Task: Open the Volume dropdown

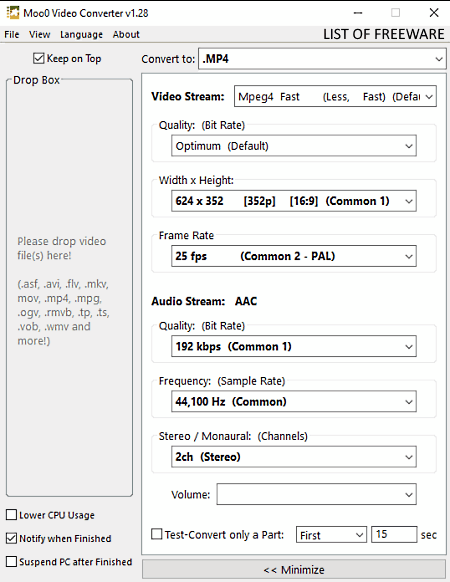Action: point(317,494)
